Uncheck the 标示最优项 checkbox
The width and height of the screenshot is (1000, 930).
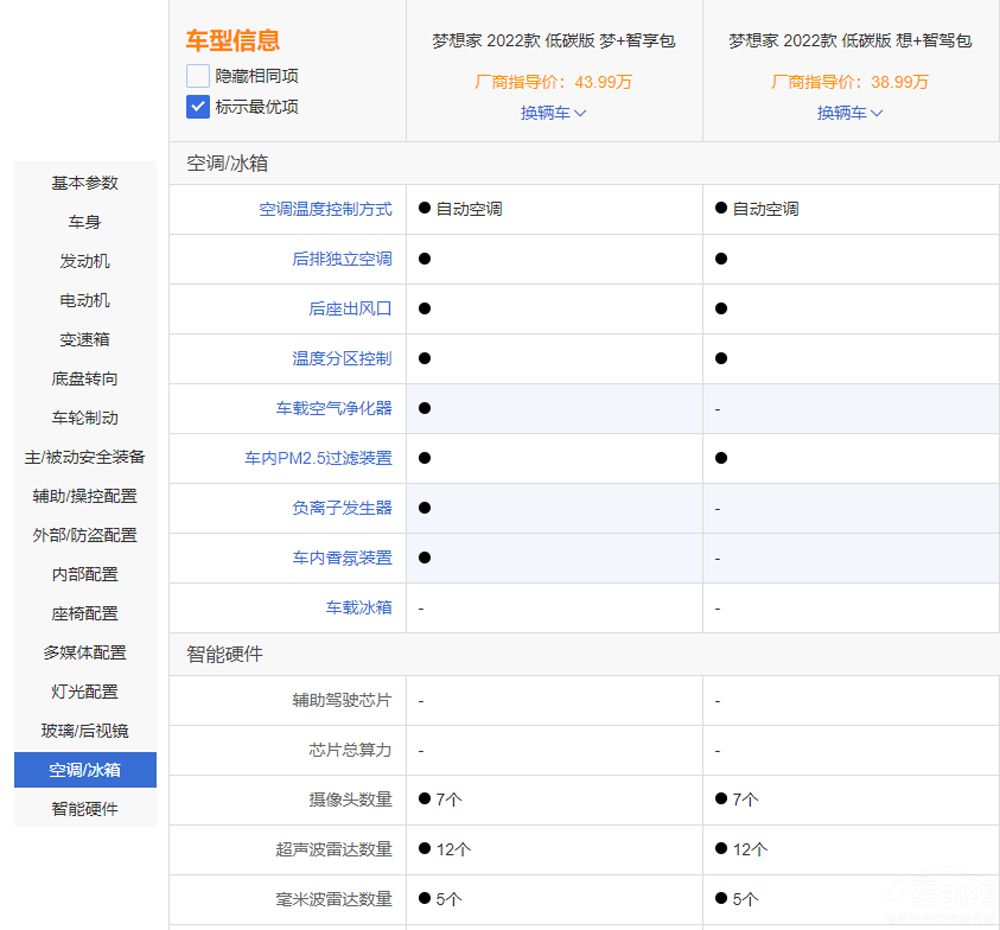pos(198,107)
